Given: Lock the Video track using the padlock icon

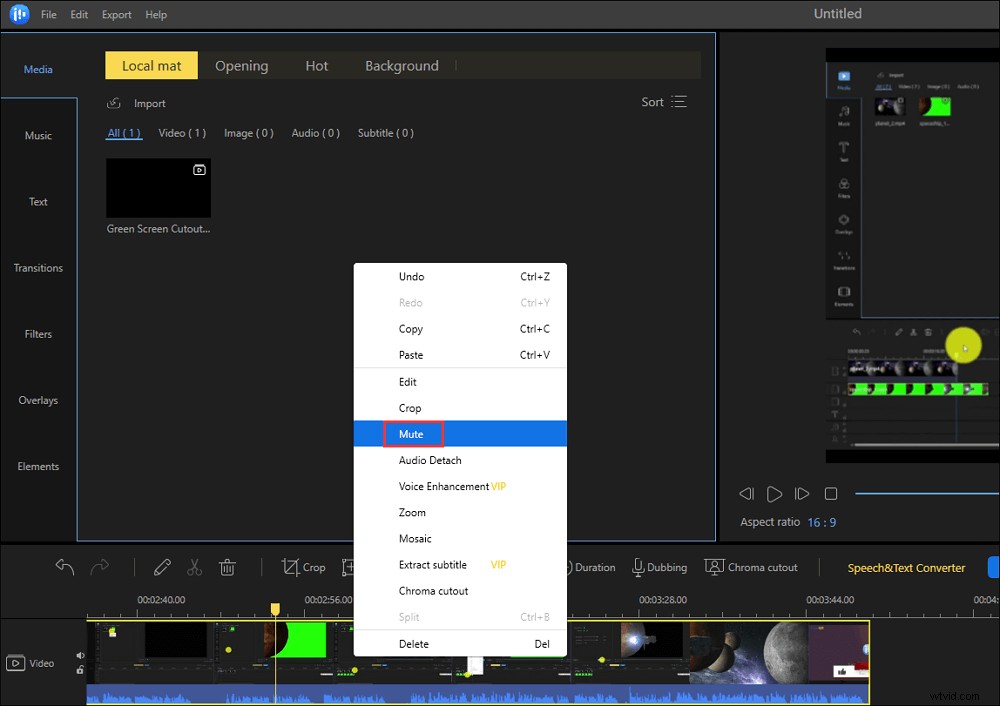Looking at the screenshot, I should coord(80,670).
